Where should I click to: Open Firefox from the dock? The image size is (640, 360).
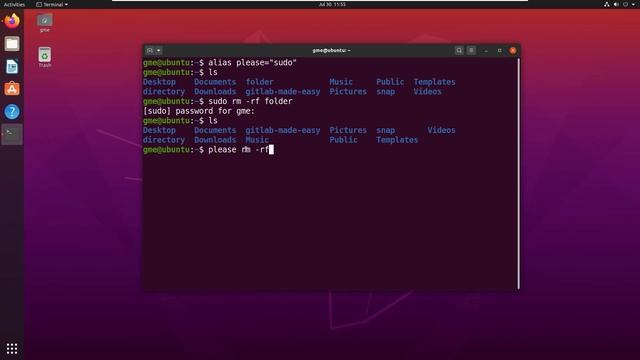(x=12, y=21)
